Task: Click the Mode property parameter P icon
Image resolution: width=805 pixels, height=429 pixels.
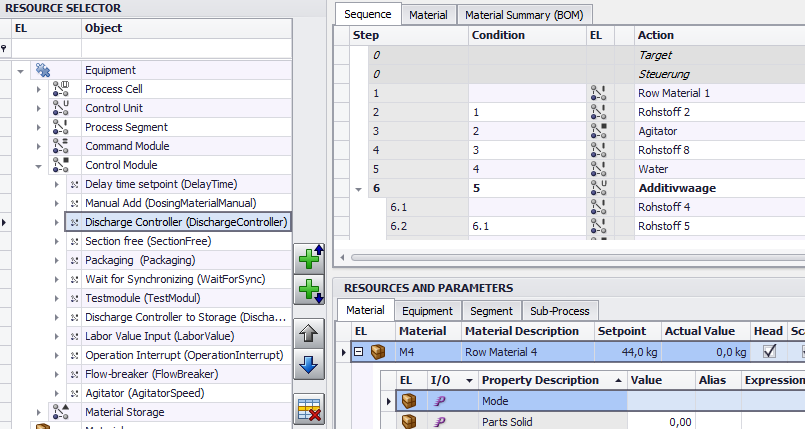Action: pyautogui.click(x=439, y=401)
